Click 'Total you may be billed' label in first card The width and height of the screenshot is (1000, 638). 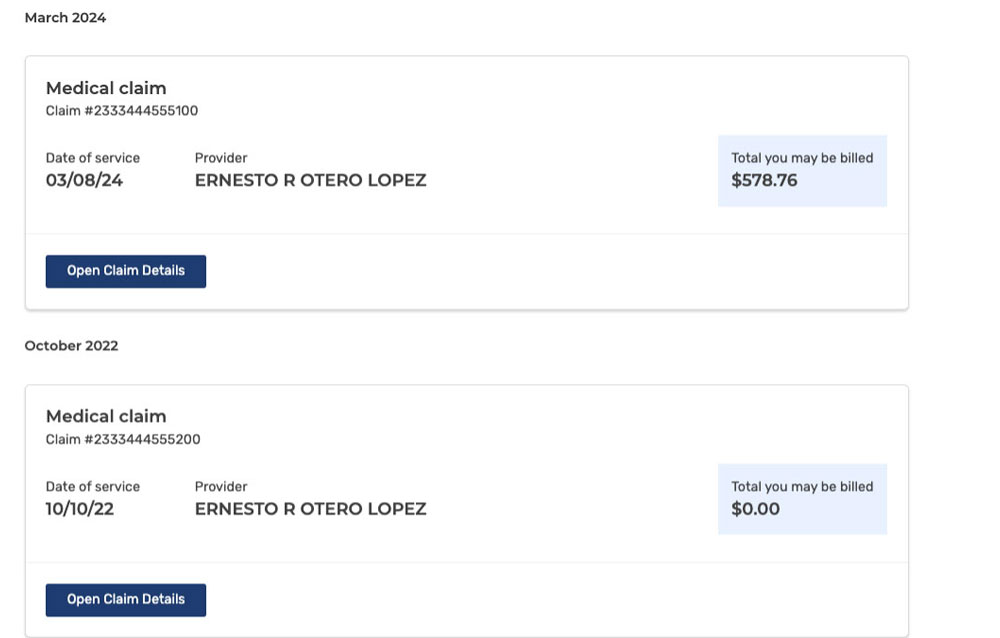pos(802,158)
